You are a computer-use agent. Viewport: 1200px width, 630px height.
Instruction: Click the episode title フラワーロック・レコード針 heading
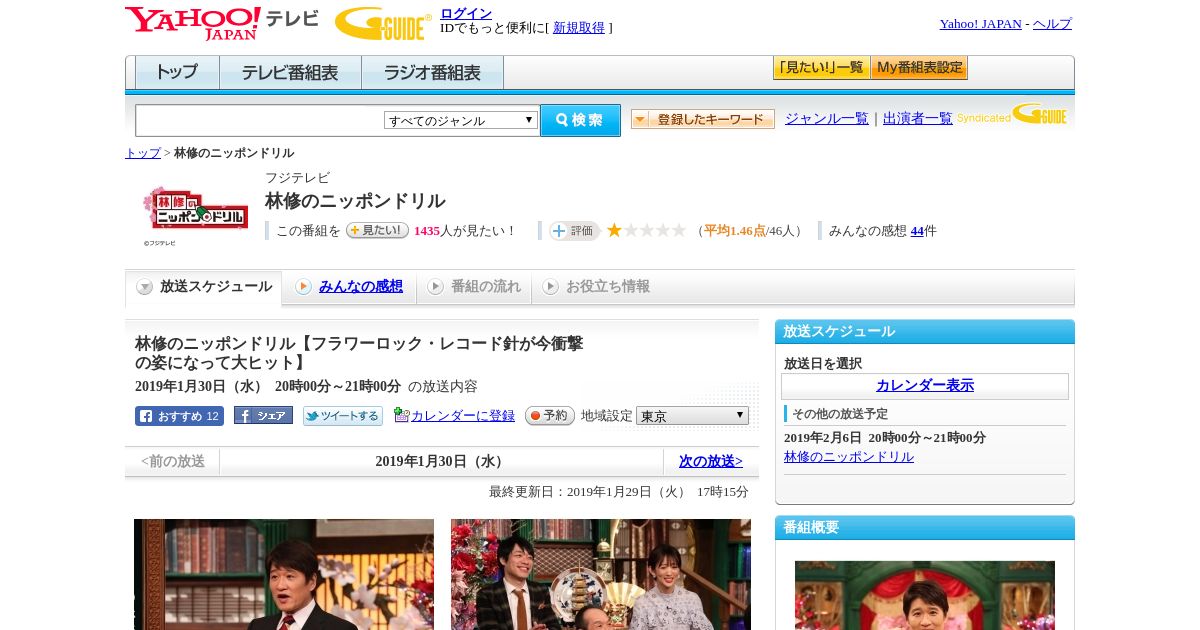[359, 353]
